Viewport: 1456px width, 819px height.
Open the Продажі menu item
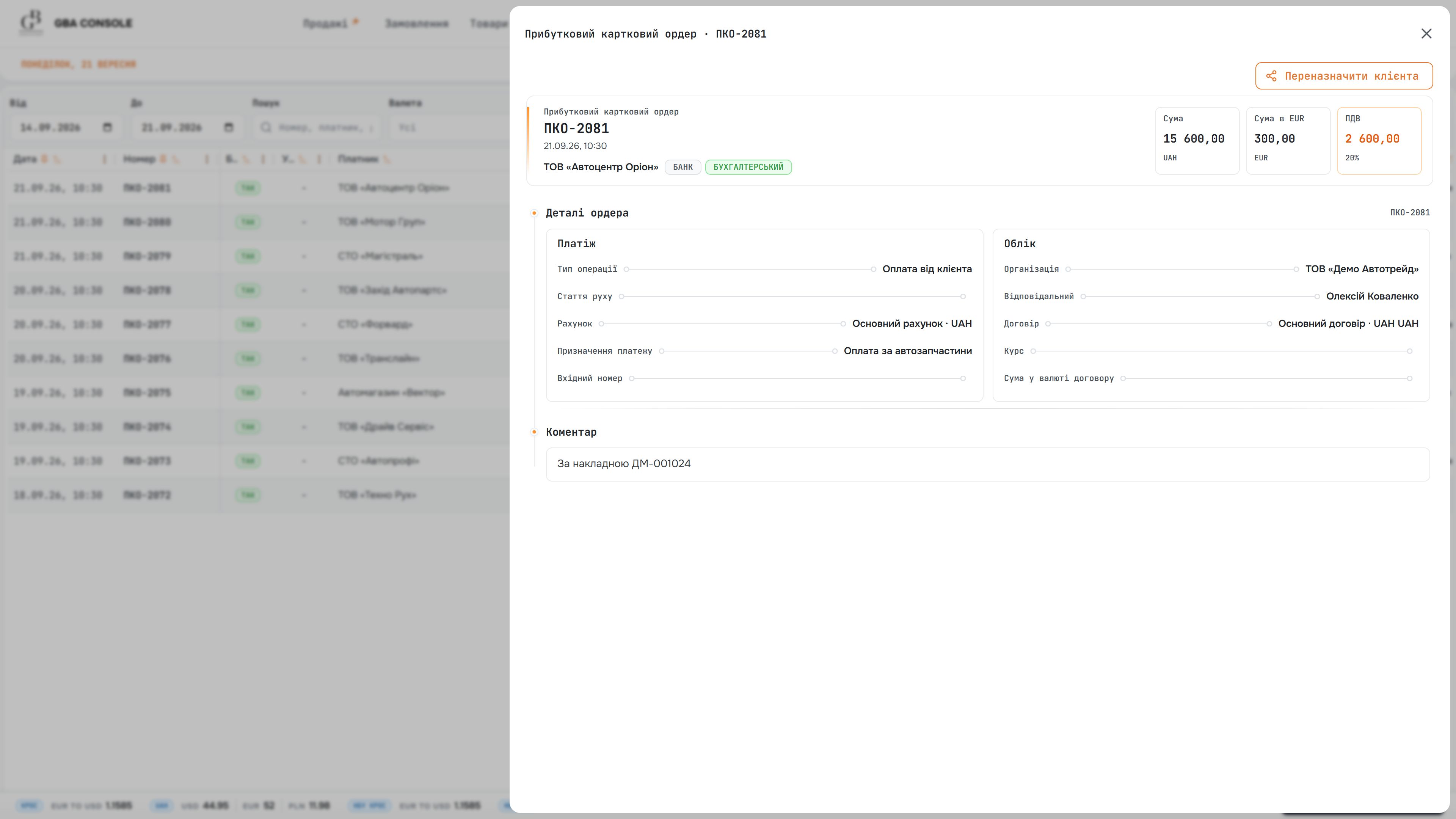coord(325,23)
